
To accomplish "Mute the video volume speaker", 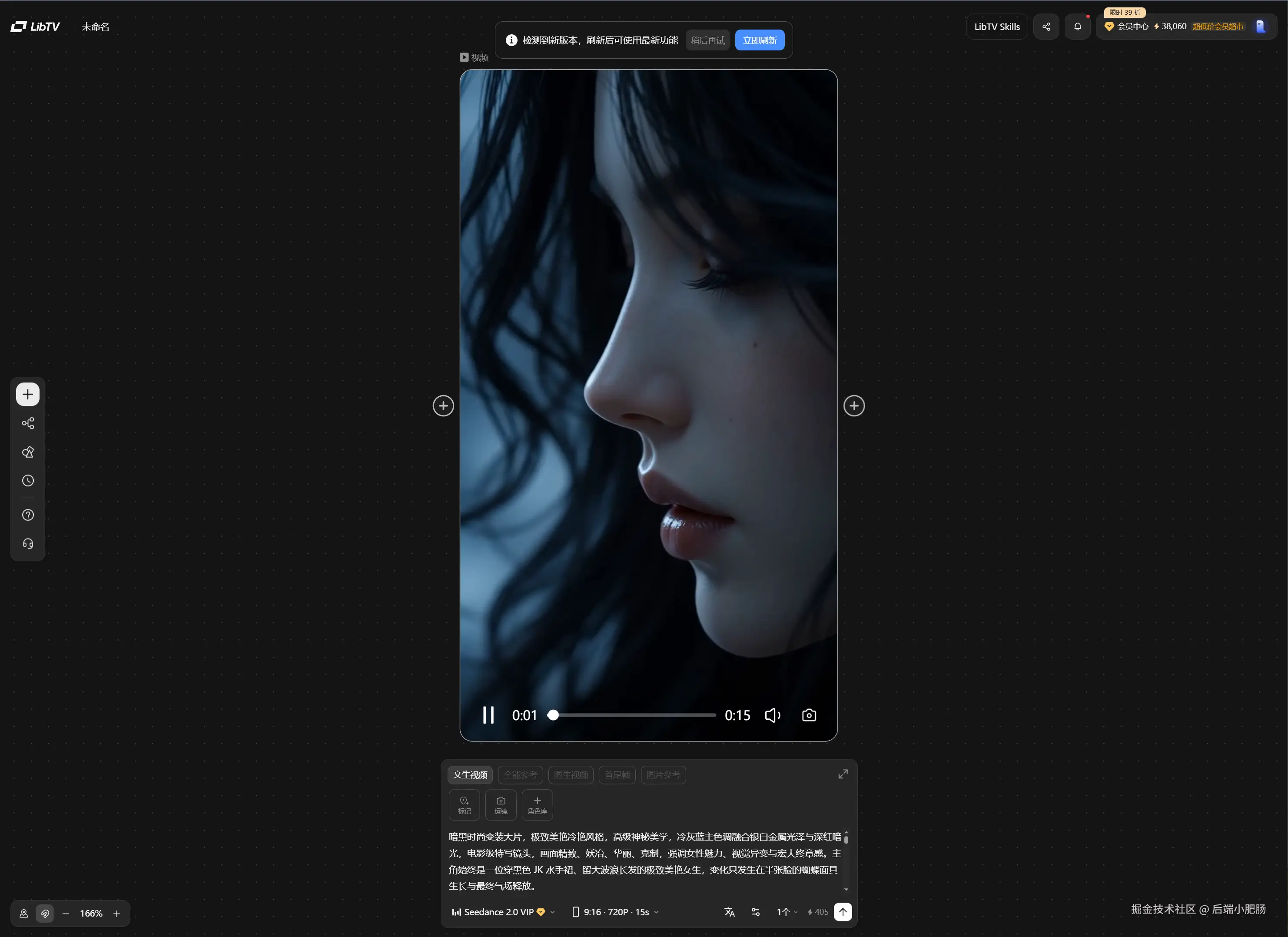I will coord(772,715).
